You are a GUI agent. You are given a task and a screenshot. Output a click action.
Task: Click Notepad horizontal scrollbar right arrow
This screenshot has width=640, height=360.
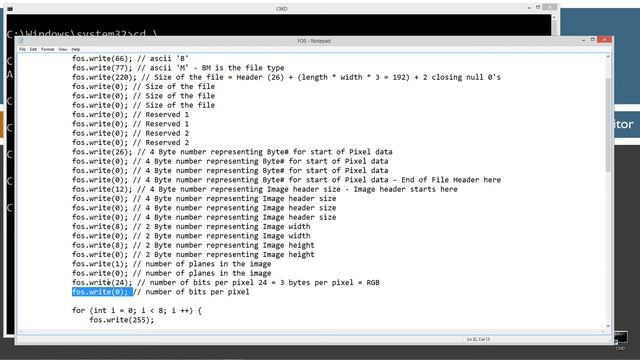pyautogui.click(x=602, y=331)
